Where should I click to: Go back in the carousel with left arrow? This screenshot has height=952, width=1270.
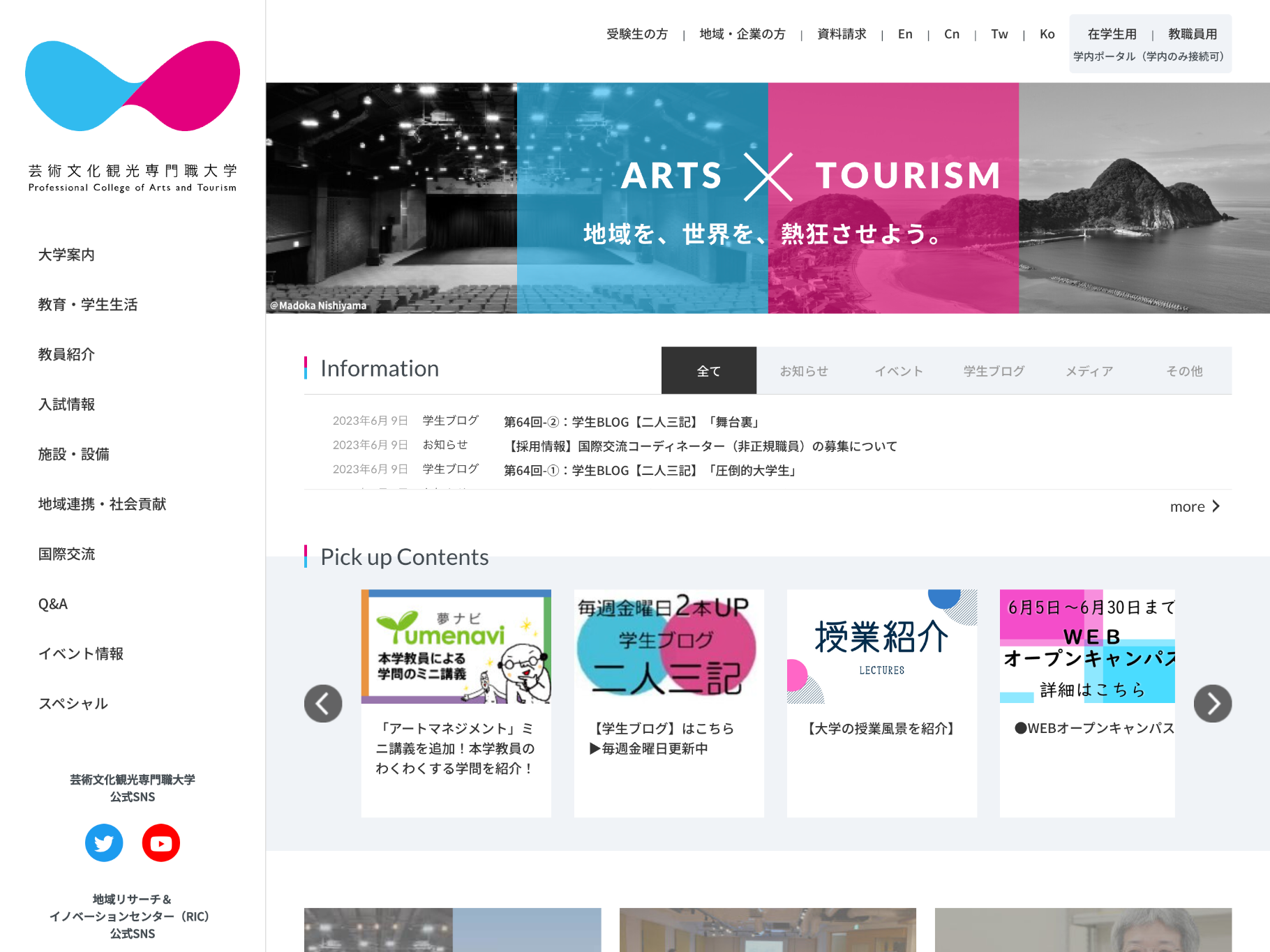[x=323, y=704]
